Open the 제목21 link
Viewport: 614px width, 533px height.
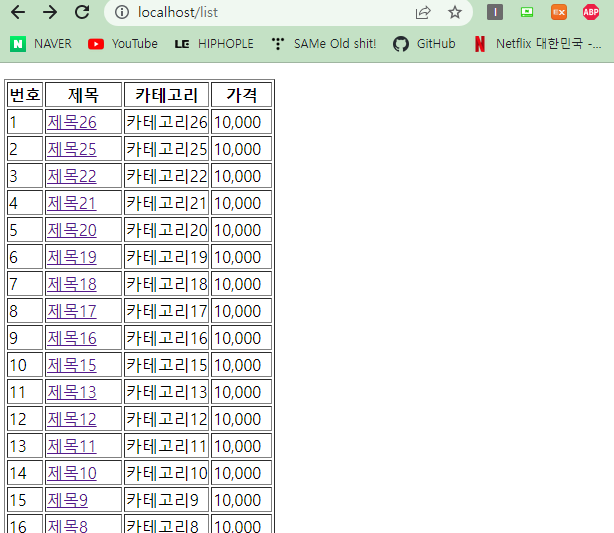click(x=72, y=203)
